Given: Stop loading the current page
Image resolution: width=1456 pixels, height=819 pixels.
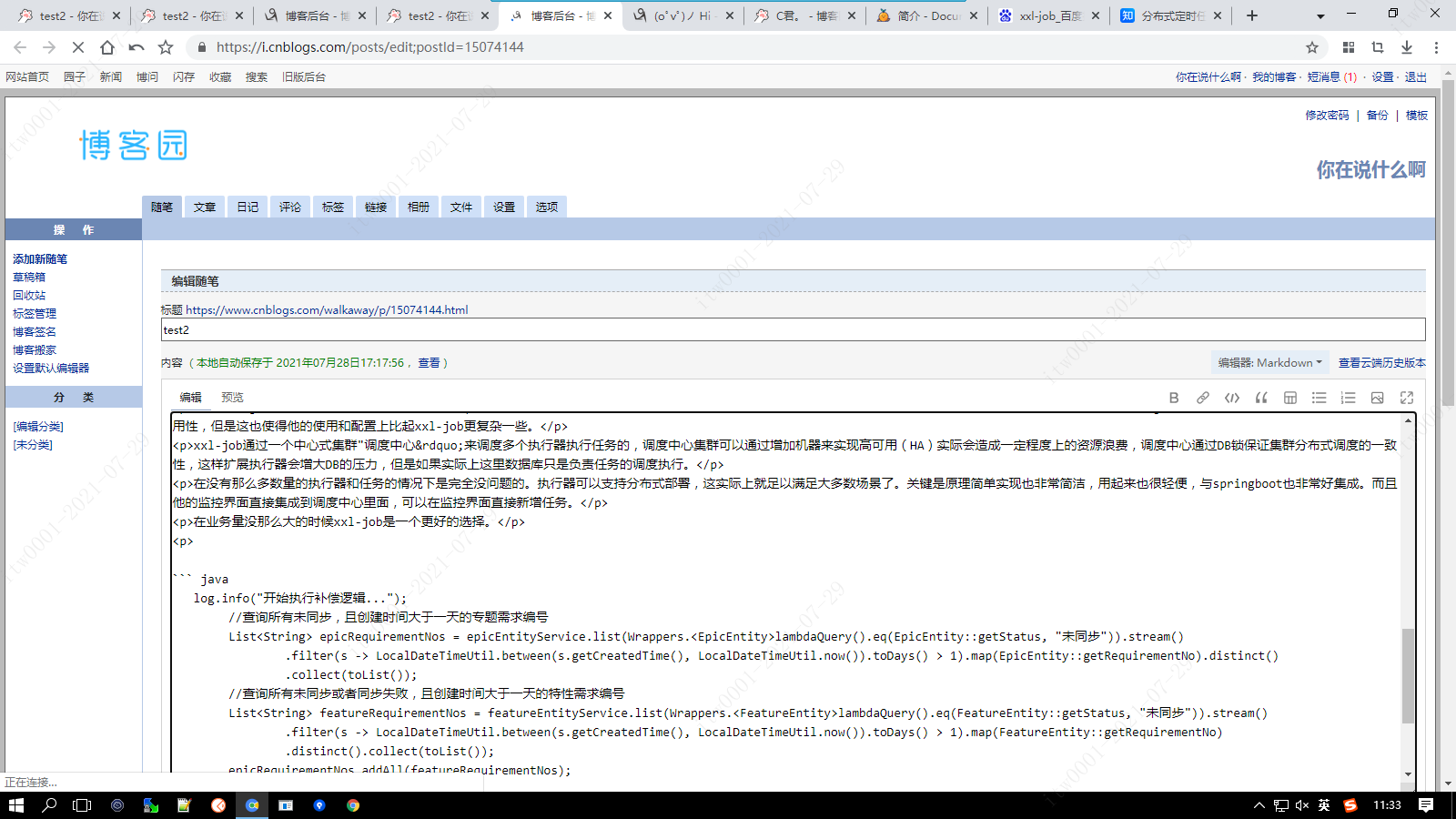Looking at the screenshot, I should tap(78, 47).
